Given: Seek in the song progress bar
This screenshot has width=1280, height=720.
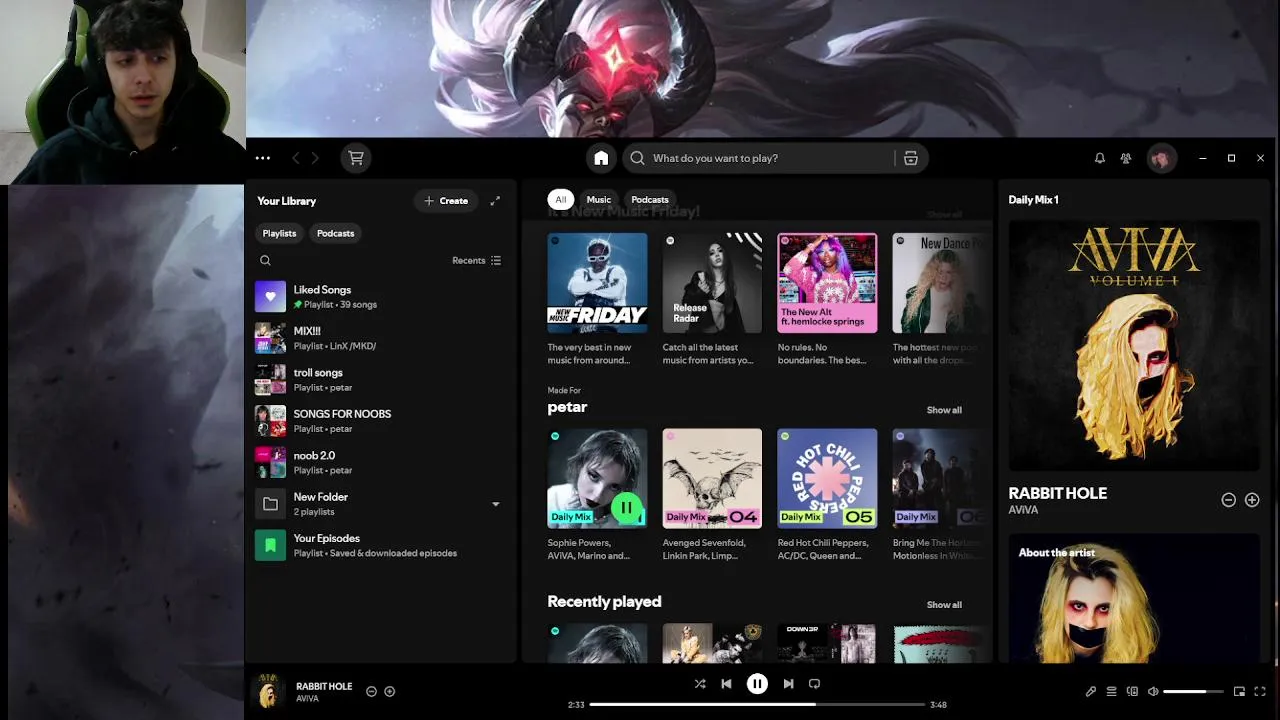Looking at the screenshot, I should [x=756, y=705].
